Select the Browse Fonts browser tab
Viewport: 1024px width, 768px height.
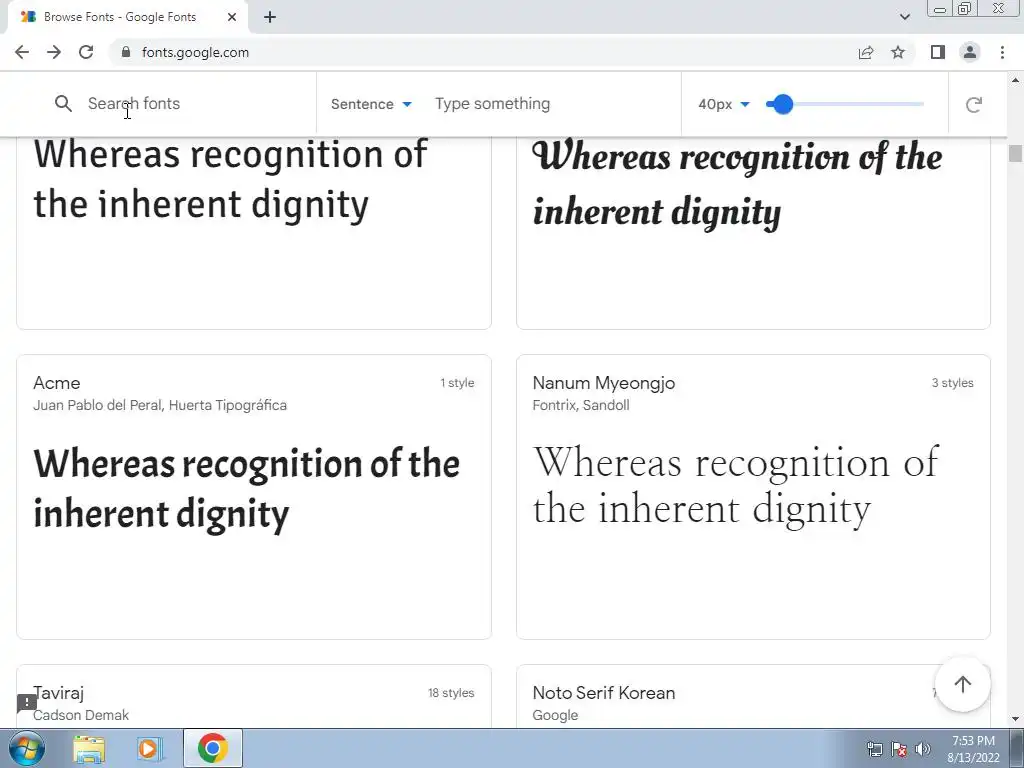127,17
